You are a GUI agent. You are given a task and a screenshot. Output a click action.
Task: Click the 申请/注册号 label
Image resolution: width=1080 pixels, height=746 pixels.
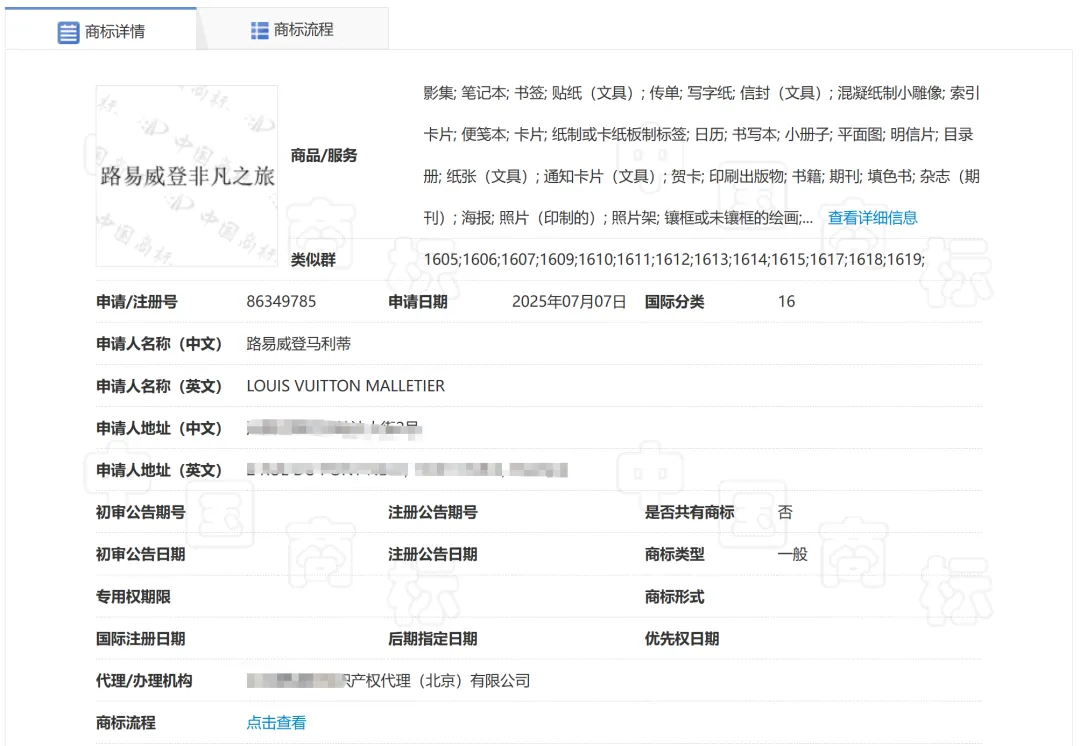[136, 302]
